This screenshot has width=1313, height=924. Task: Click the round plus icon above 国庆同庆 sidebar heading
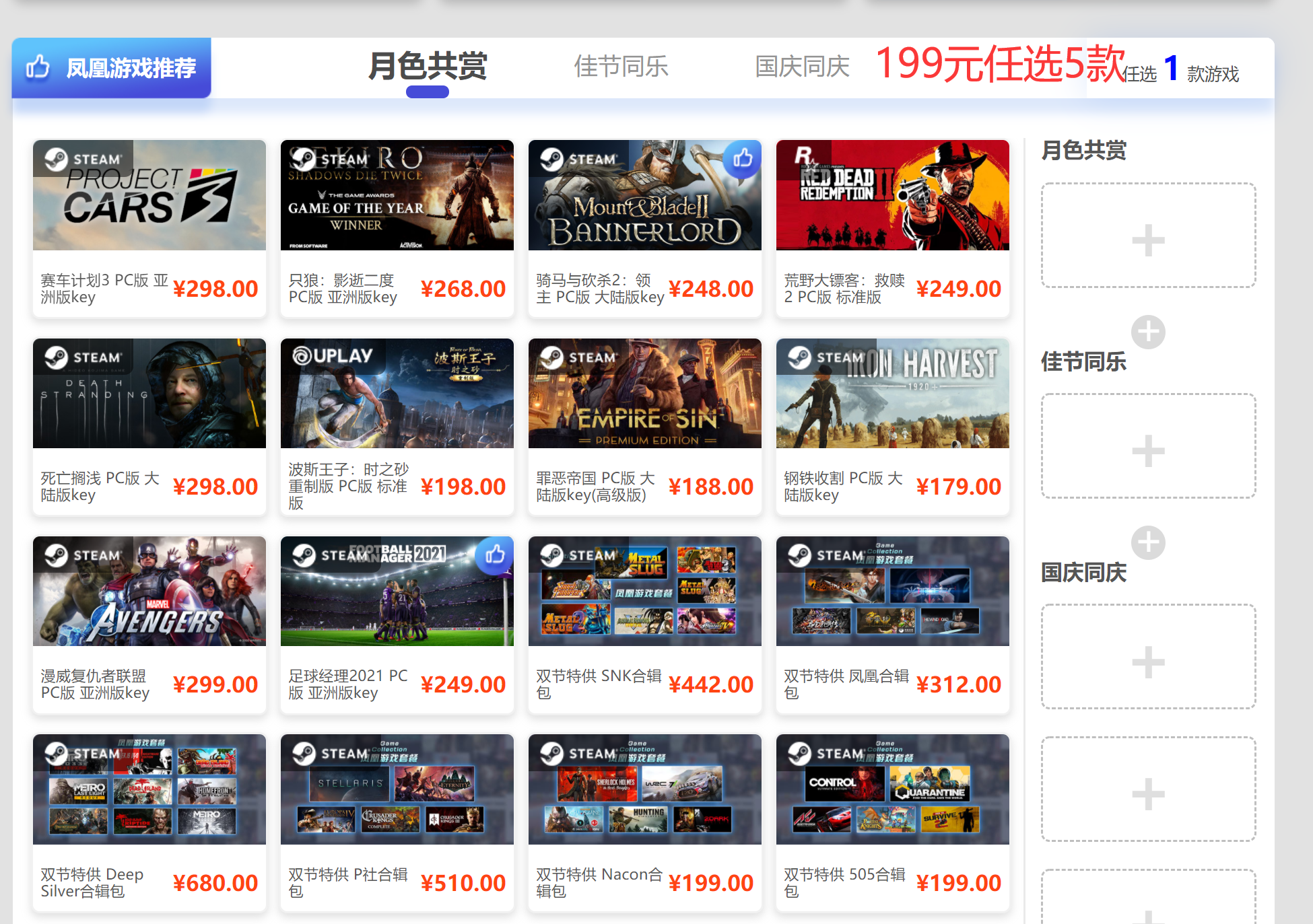1148,542
